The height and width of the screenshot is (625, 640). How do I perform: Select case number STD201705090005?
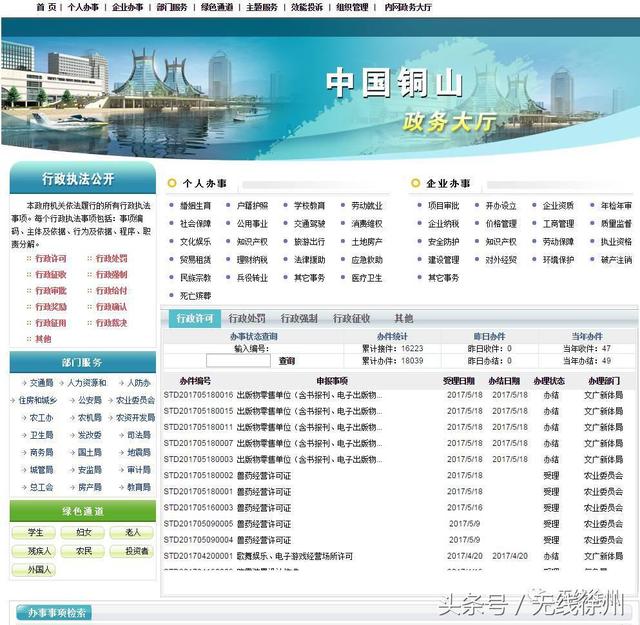(x=198, y=524)
